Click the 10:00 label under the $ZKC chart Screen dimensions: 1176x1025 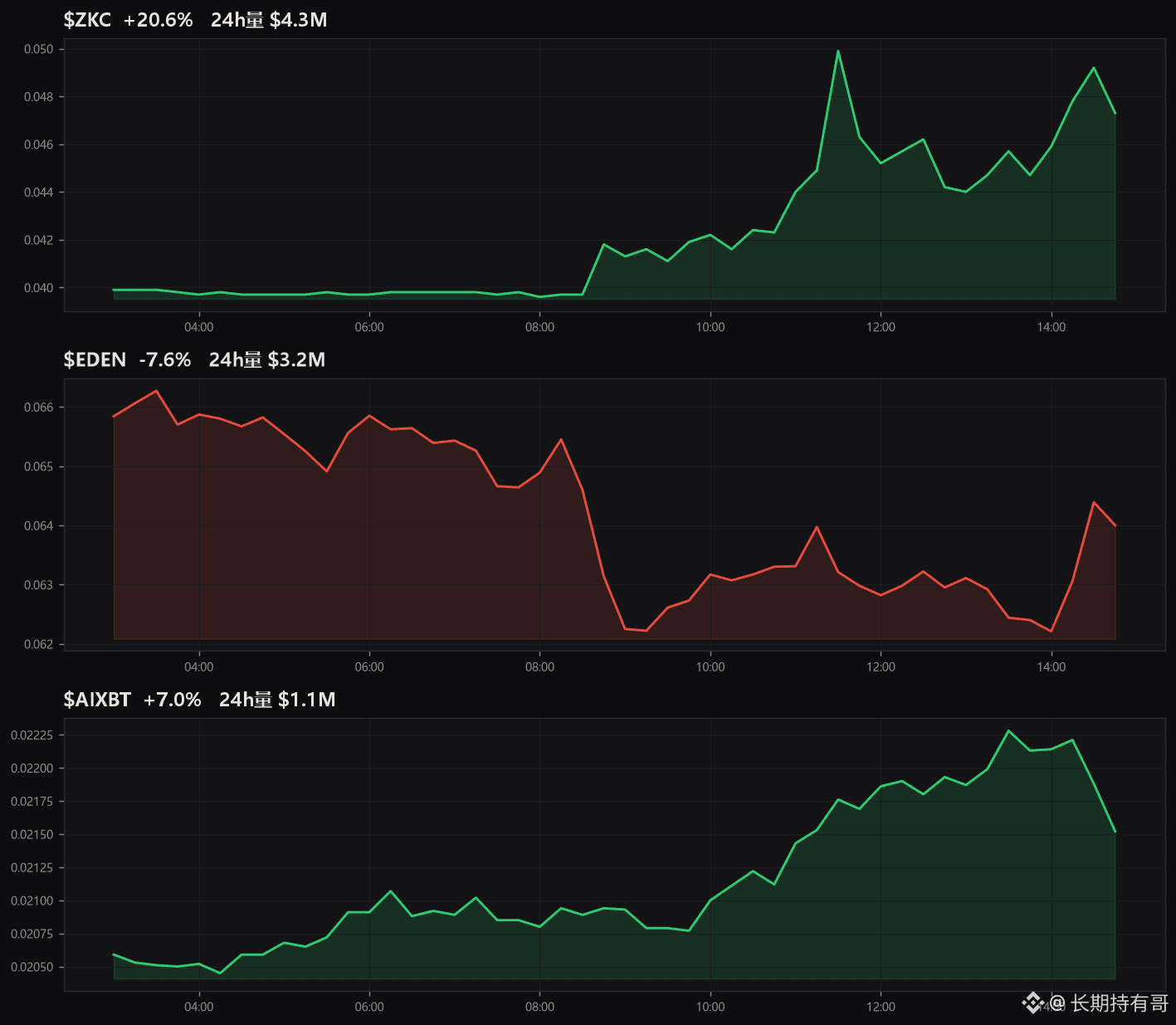coord(710,327)
